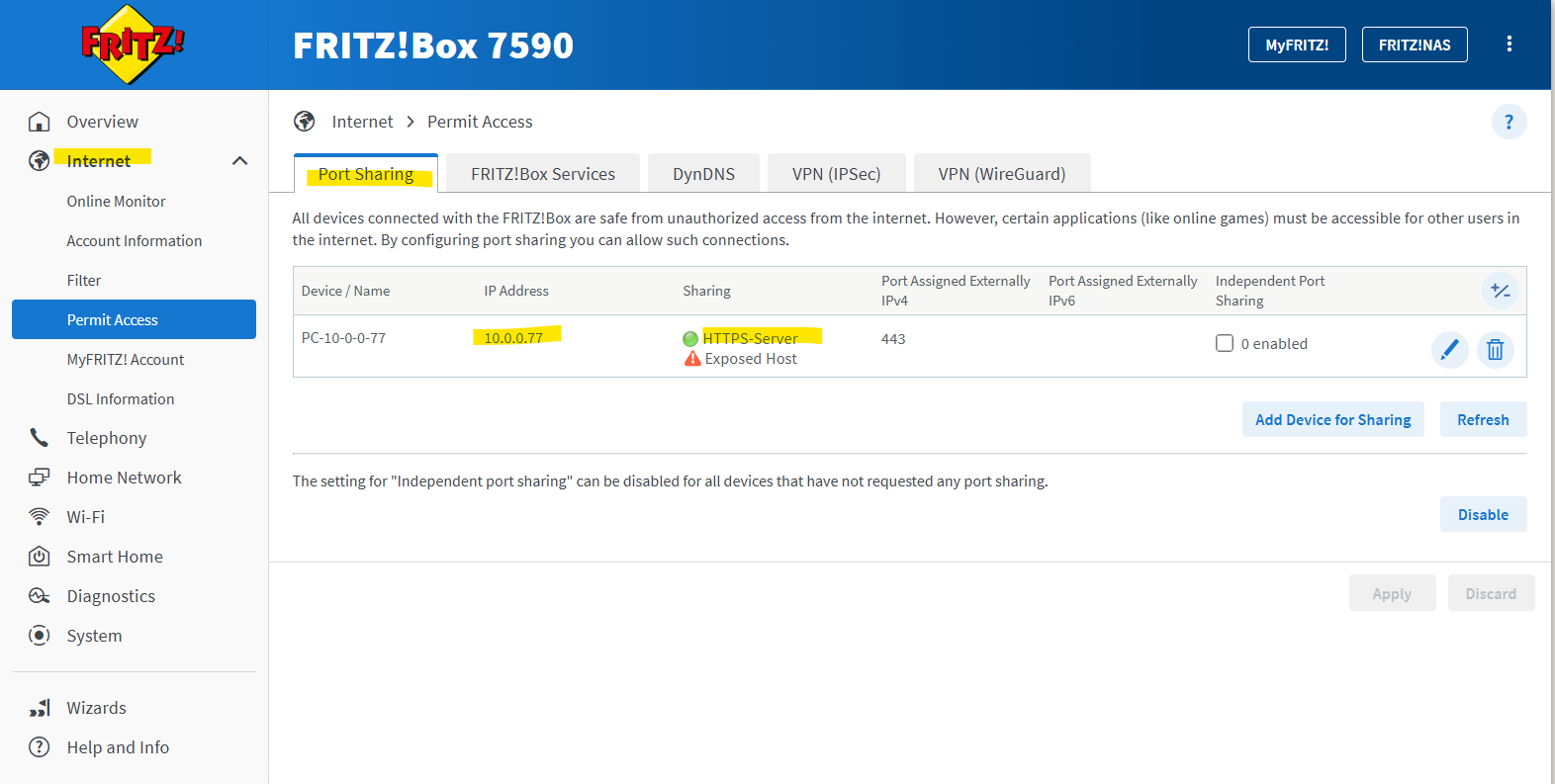Click the FRITZ!Box 7590 title
This screenshot has height=784, width=1555.
tap(433, 45)
